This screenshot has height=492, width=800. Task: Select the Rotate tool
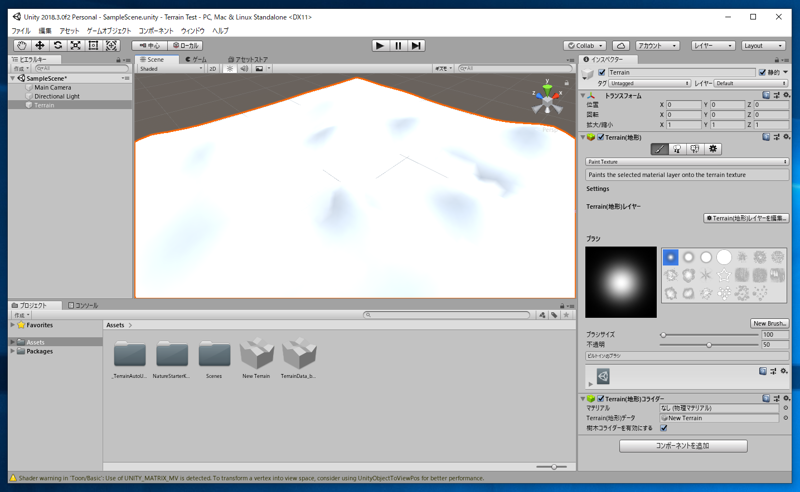click(58, 45)
